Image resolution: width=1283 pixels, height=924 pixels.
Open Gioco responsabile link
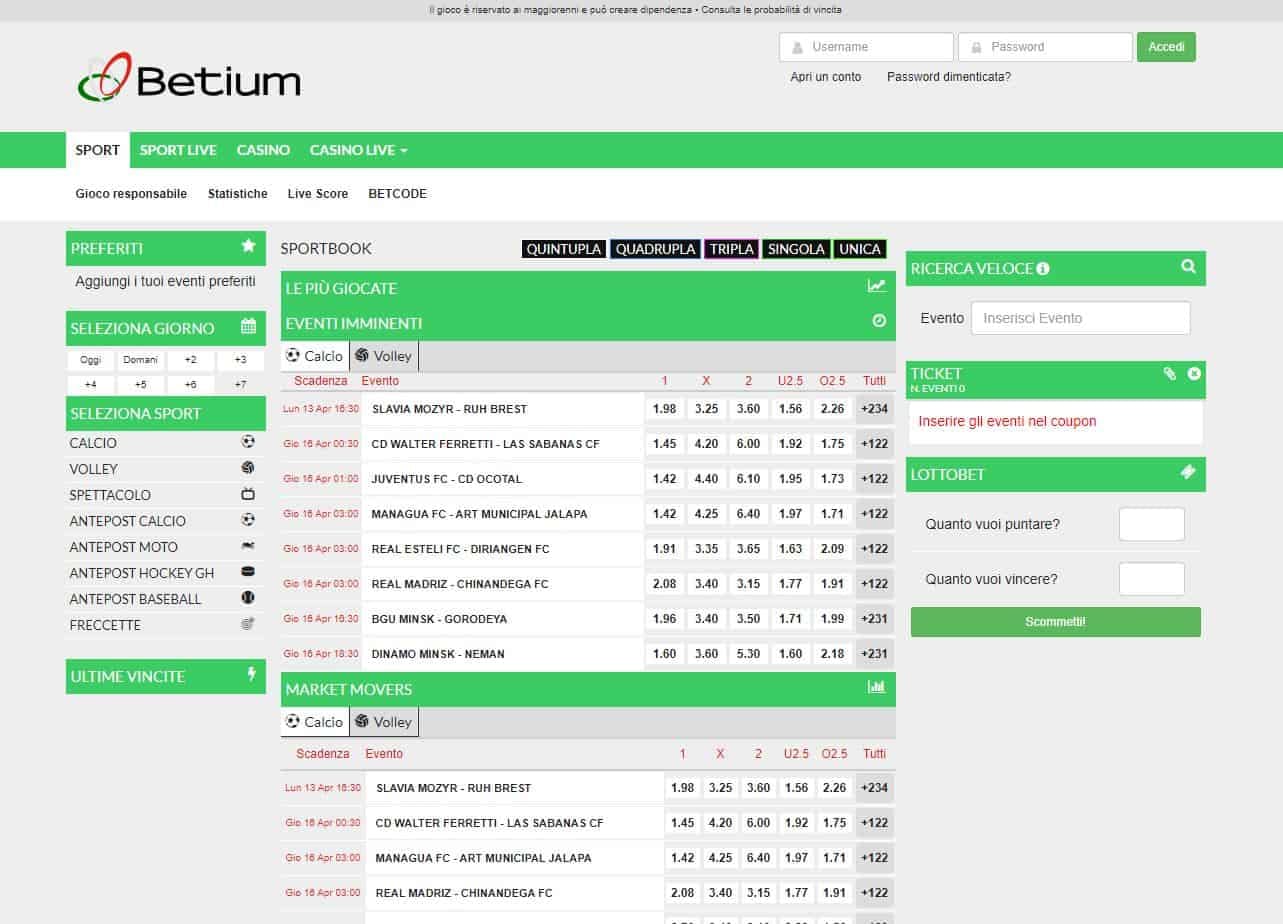click(131, 194)
